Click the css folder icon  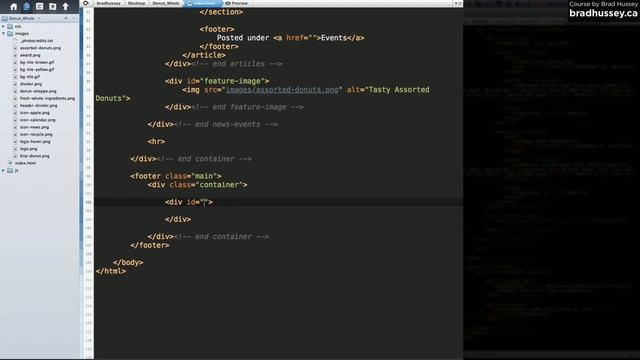click(x=10, y=27)
